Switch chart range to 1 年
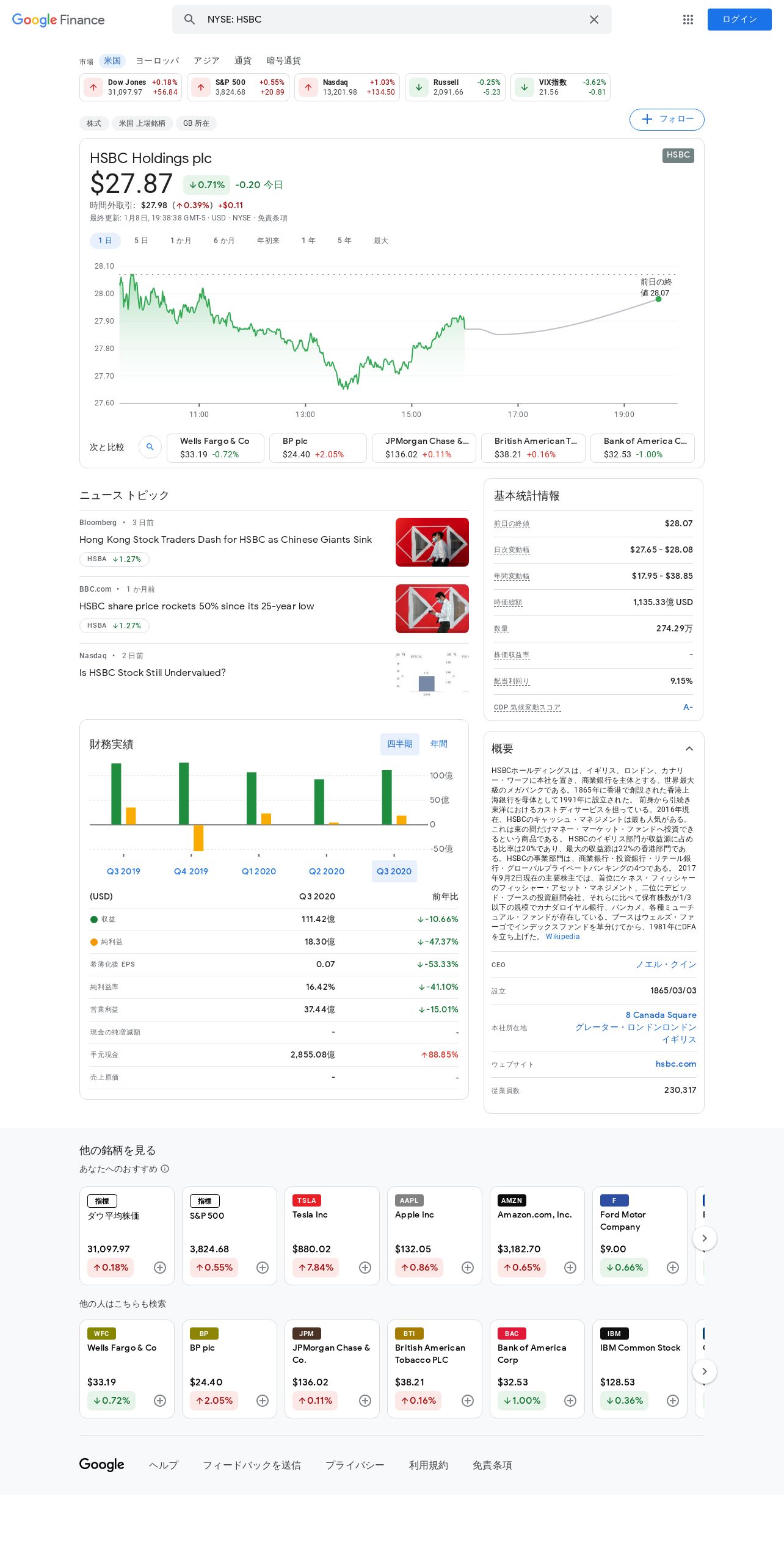Screen dimensions: 784x1568 [x=308, y=241]
